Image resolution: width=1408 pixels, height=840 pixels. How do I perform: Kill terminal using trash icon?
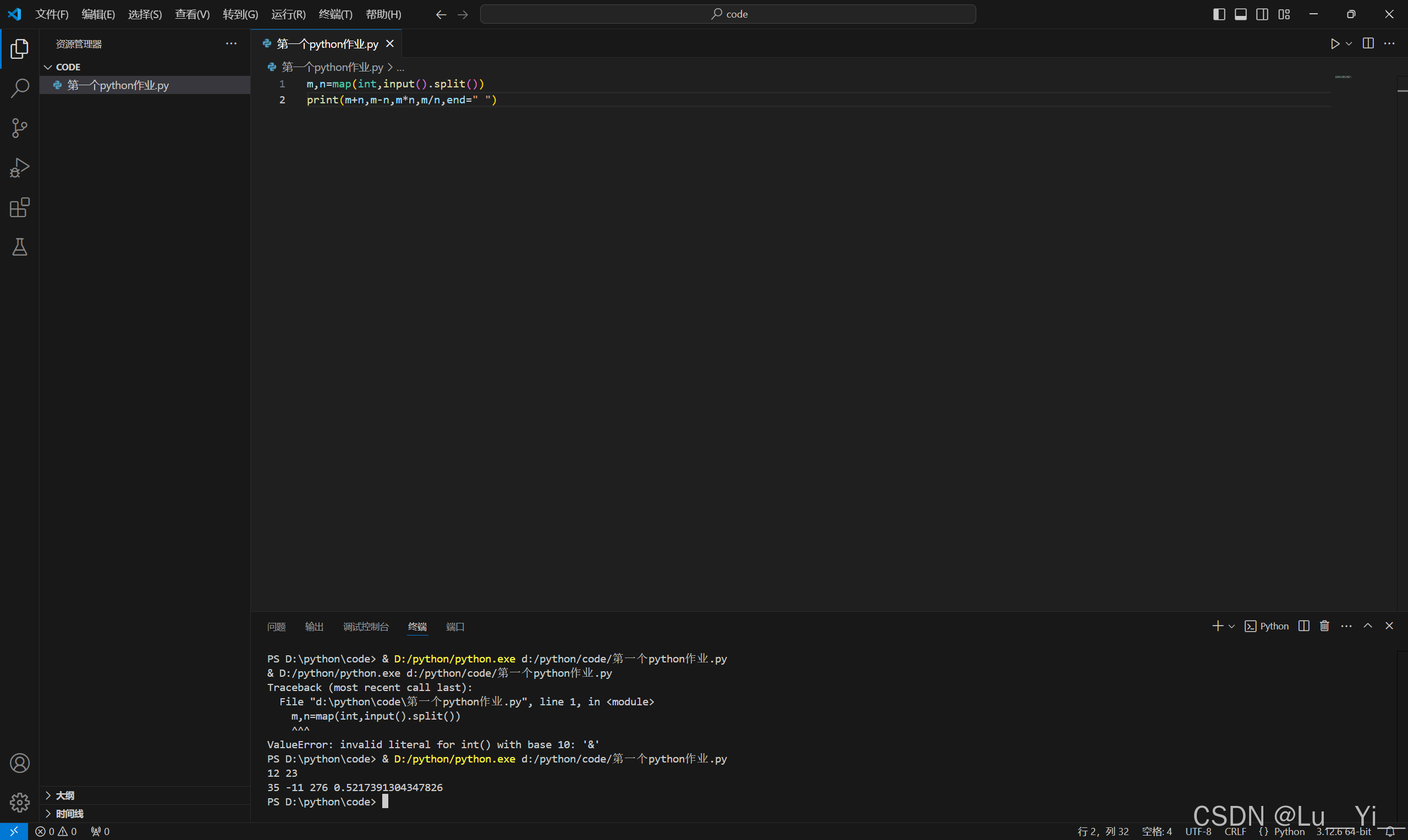coord(1324,626)
